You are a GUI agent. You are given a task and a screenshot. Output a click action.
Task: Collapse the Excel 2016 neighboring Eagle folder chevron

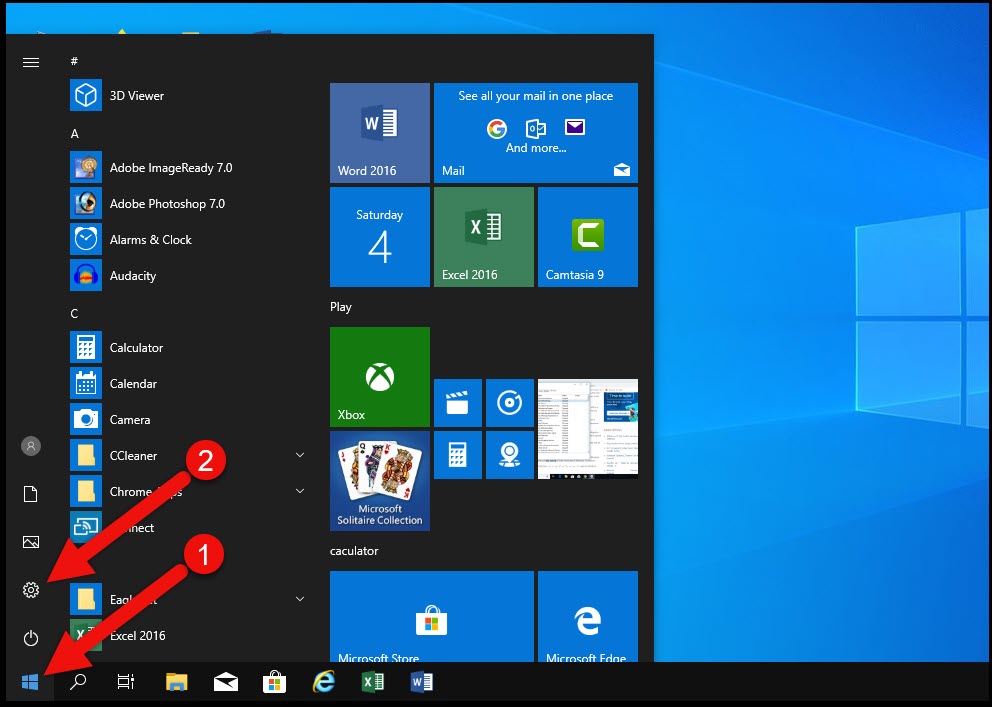[x=298, y=599]
